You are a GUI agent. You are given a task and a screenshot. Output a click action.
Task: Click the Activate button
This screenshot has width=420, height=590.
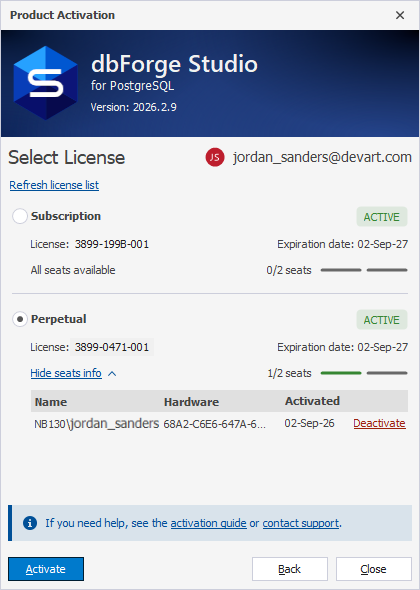click(46, 569)
